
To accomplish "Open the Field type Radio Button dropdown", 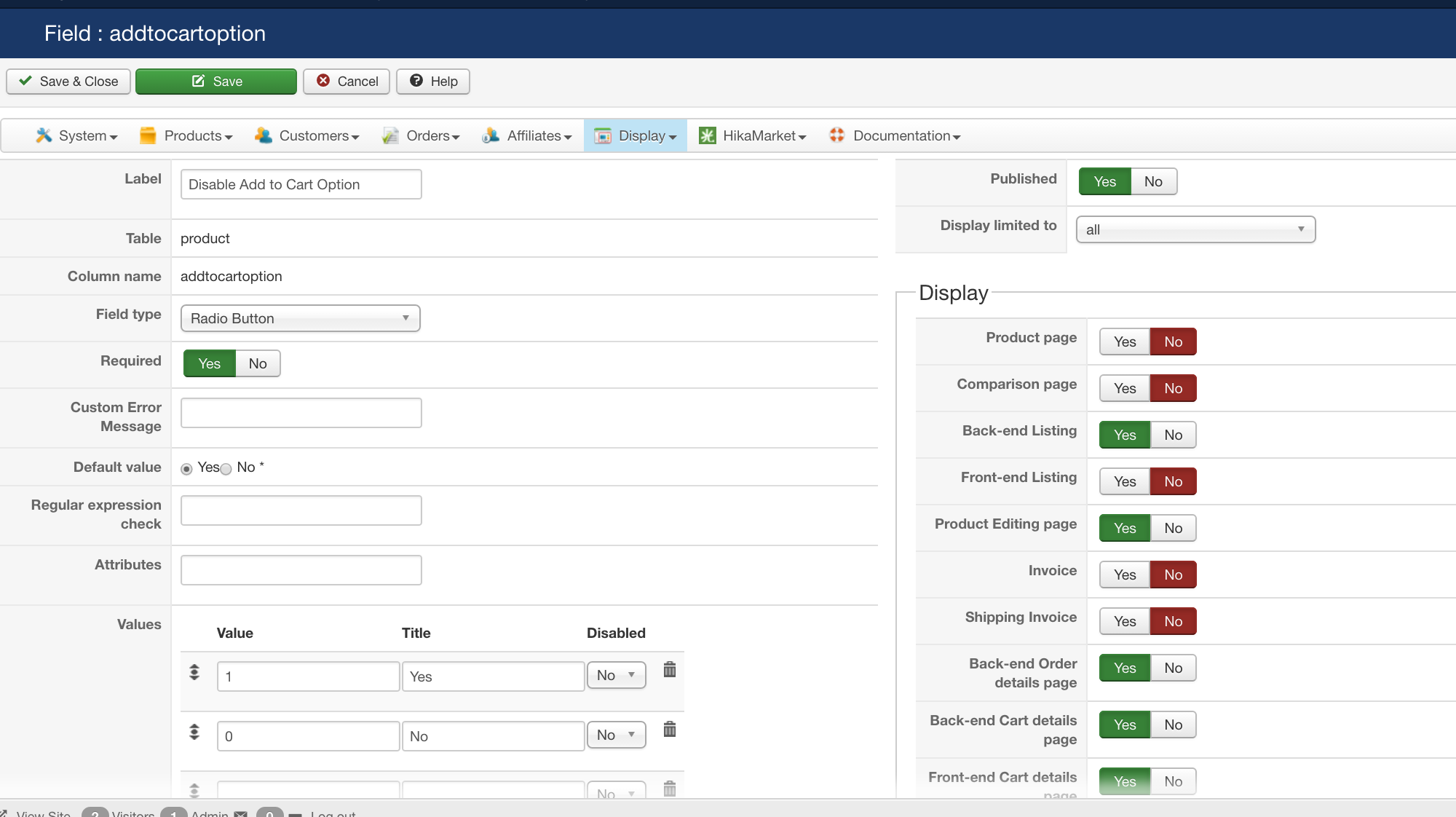I will click(x=301, y=318).
